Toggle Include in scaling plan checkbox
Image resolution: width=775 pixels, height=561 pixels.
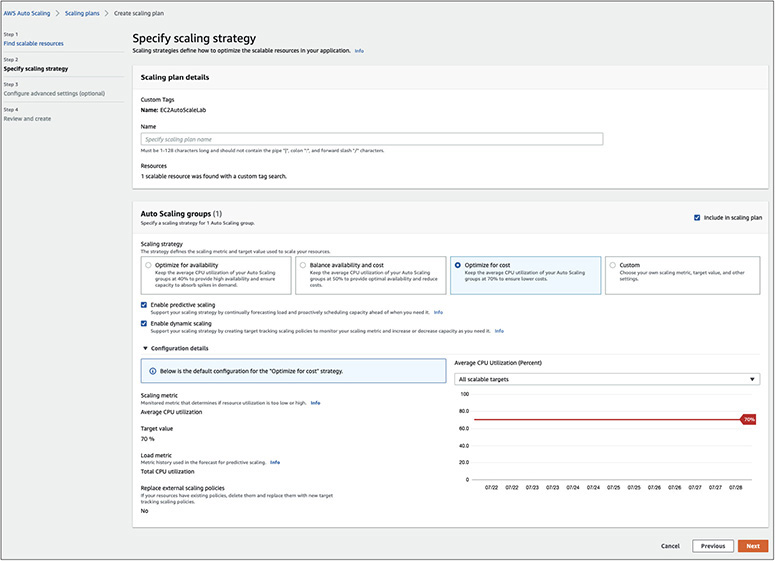pos(696,217)
